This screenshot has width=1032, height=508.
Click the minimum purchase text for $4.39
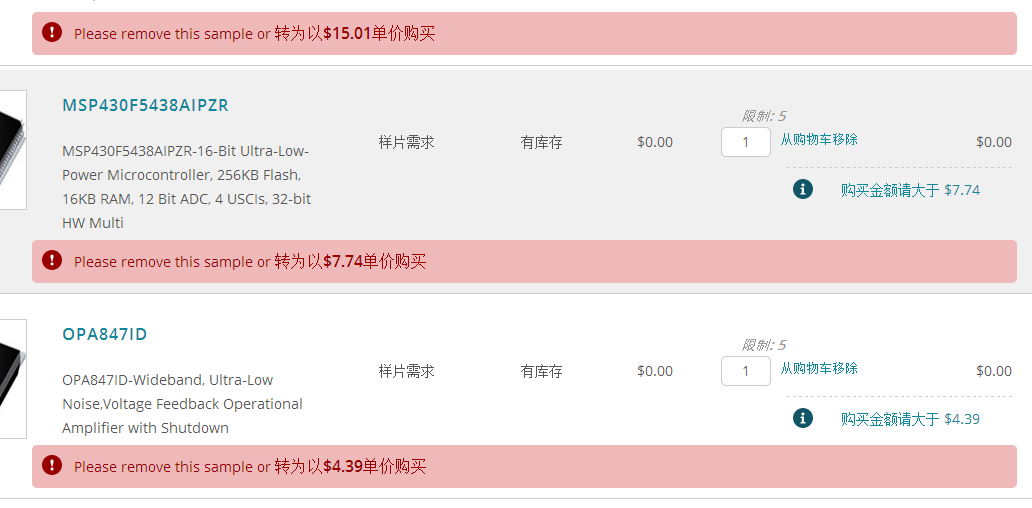(x=910, y=419)
